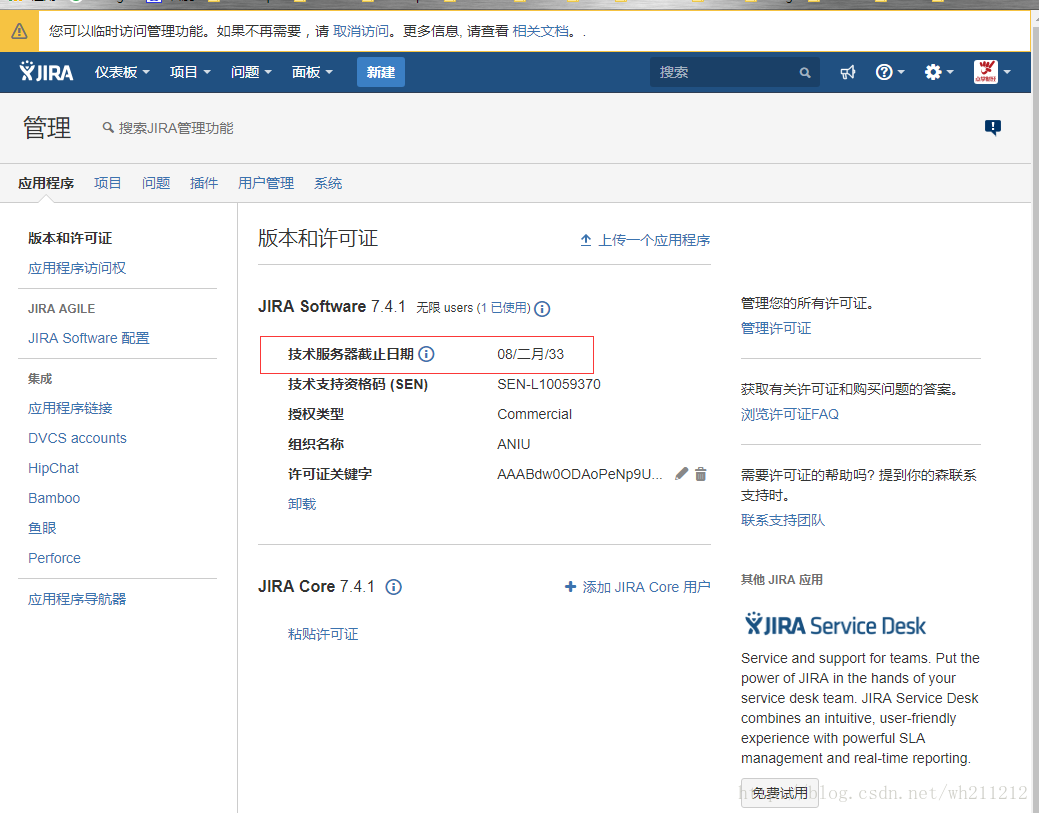Viewport: 1039px width, 813px height.
Task: Open 应用程序链接 in the sidebar
Action: tap(70, 408)
